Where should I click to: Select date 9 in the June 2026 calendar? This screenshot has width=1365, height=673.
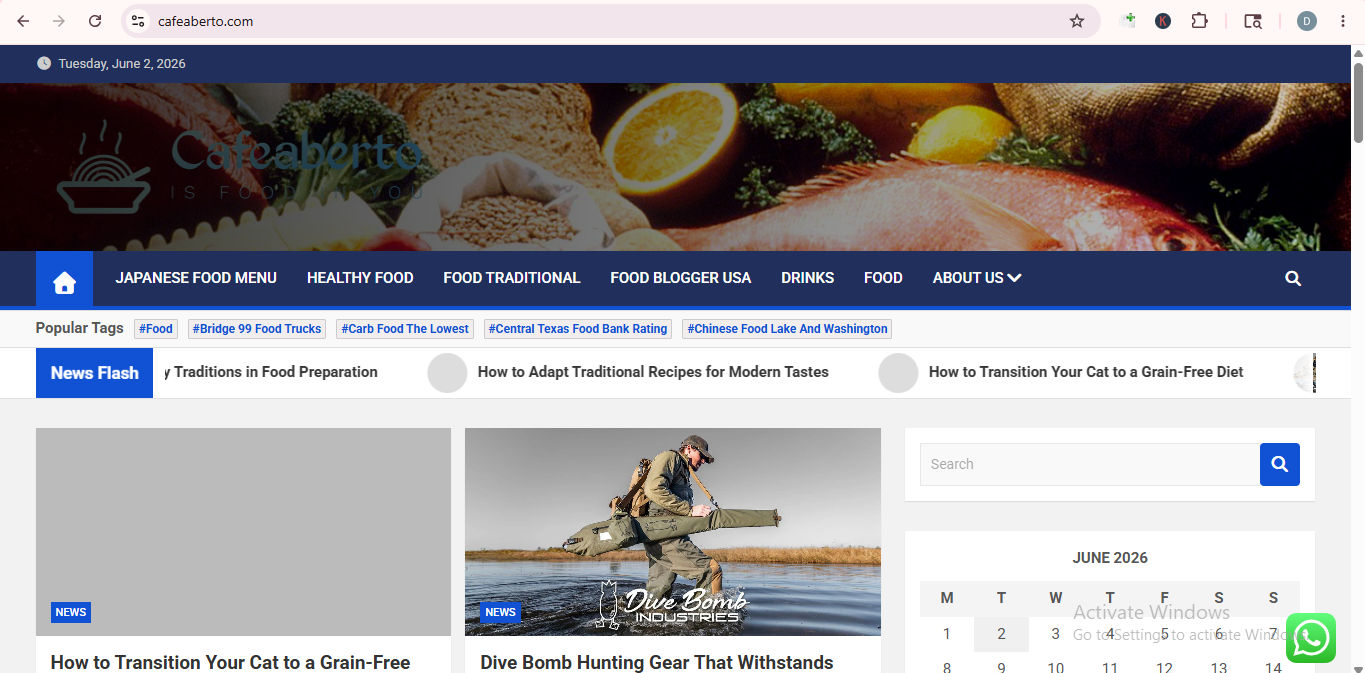1001,668
